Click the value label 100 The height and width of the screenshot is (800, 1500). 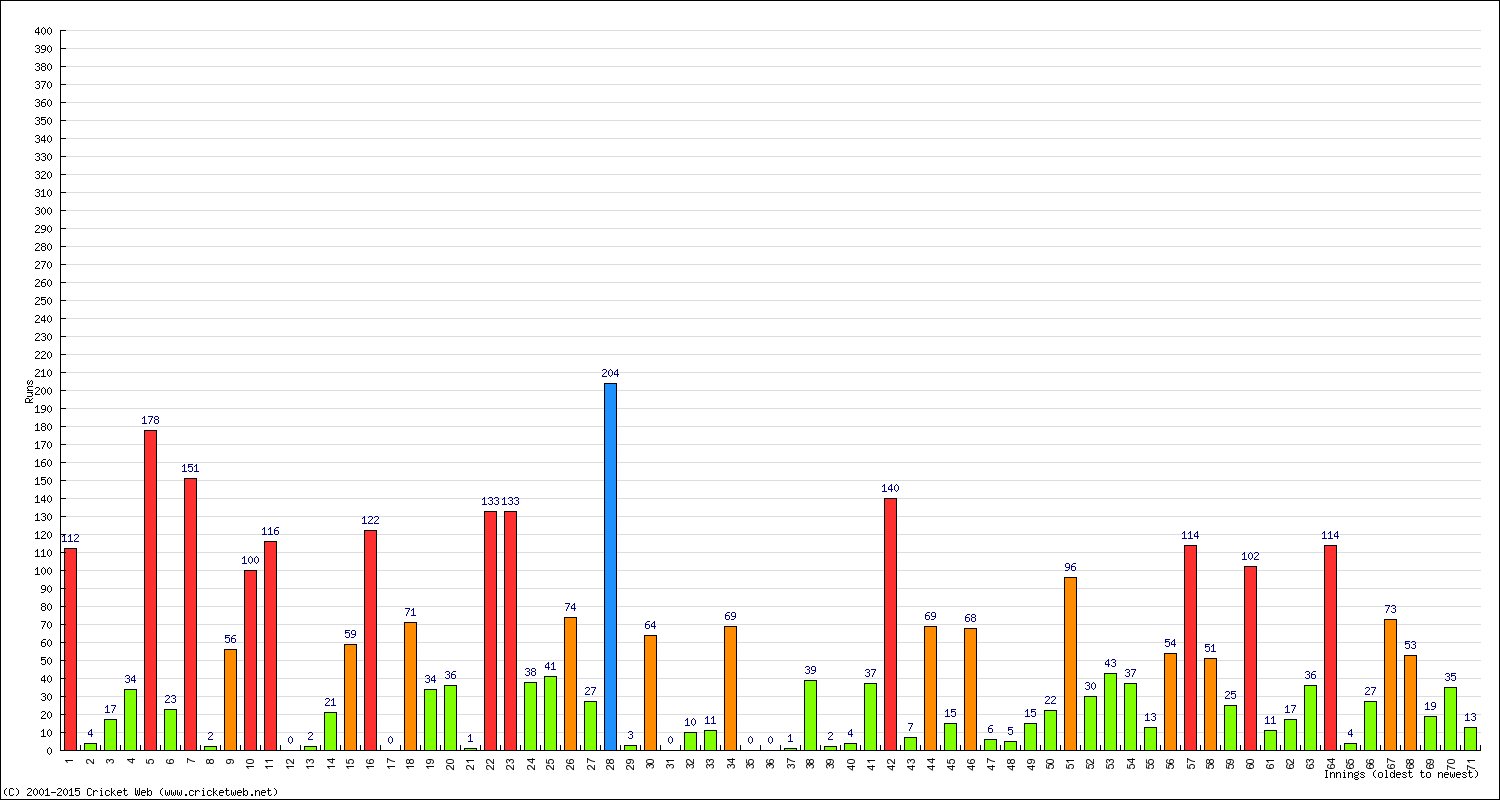pyautogui.click(x=250, y=560)
